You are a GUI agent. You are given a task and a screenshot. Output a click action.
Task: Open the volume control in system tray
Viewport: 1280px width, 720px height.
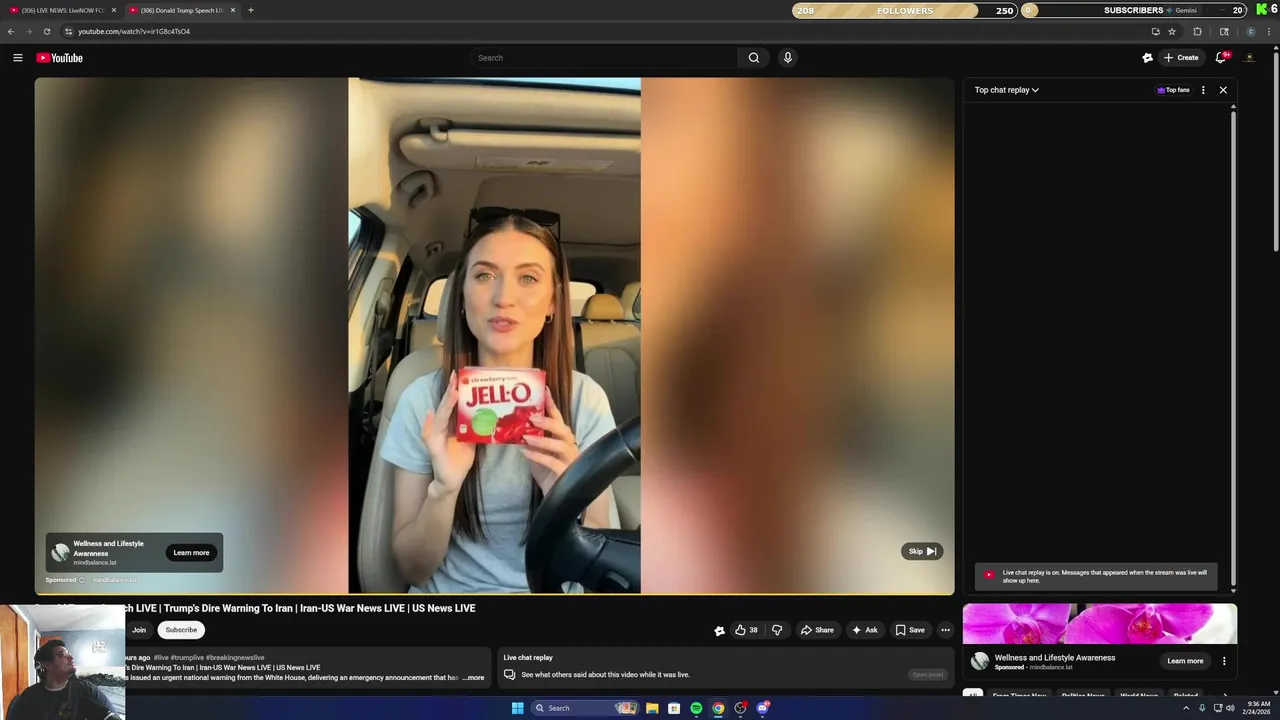coord(1230,708)
